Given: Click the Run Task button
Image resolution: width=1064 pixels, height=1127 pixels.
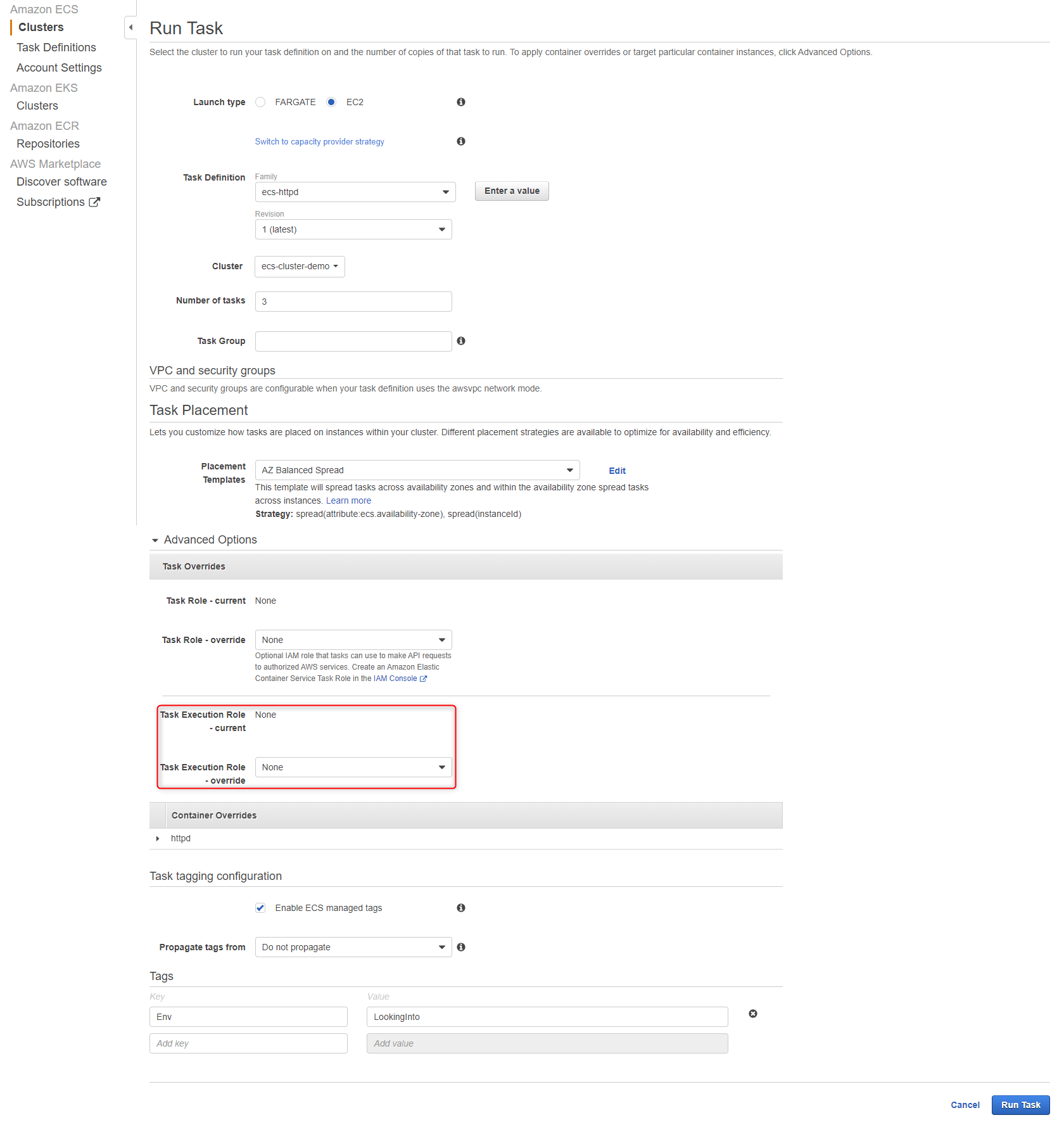Looking at the screenshot, I should (1020, 1105).
